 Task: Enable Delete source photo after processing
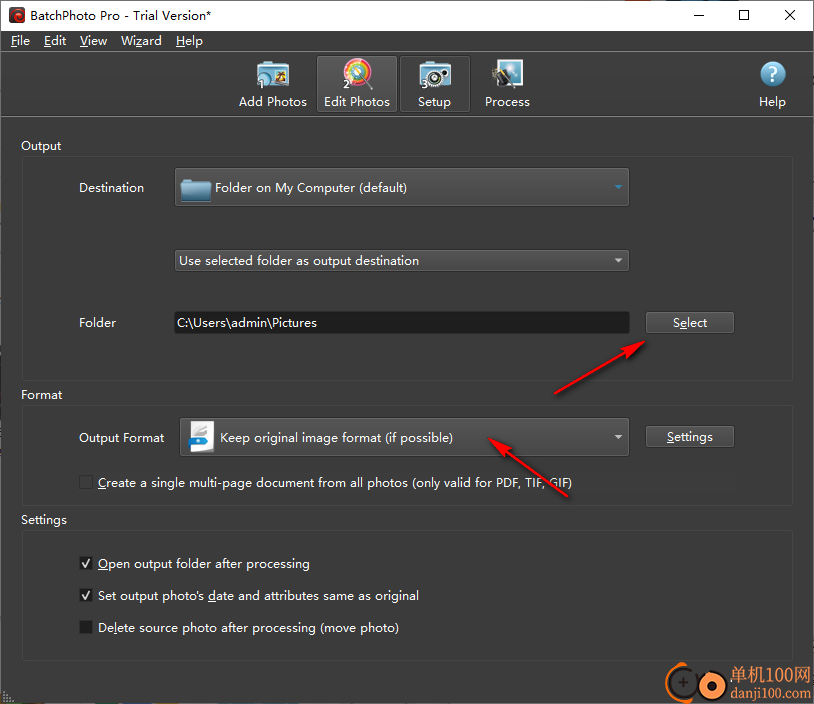click(86, 627)
